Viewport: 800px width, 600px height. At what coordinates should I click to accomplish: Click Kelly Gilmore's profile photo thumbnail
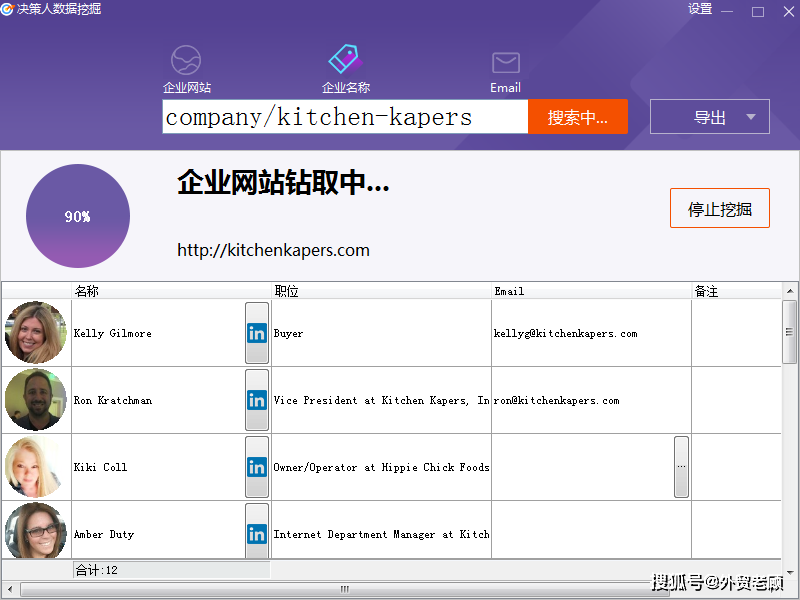point(35,331)
